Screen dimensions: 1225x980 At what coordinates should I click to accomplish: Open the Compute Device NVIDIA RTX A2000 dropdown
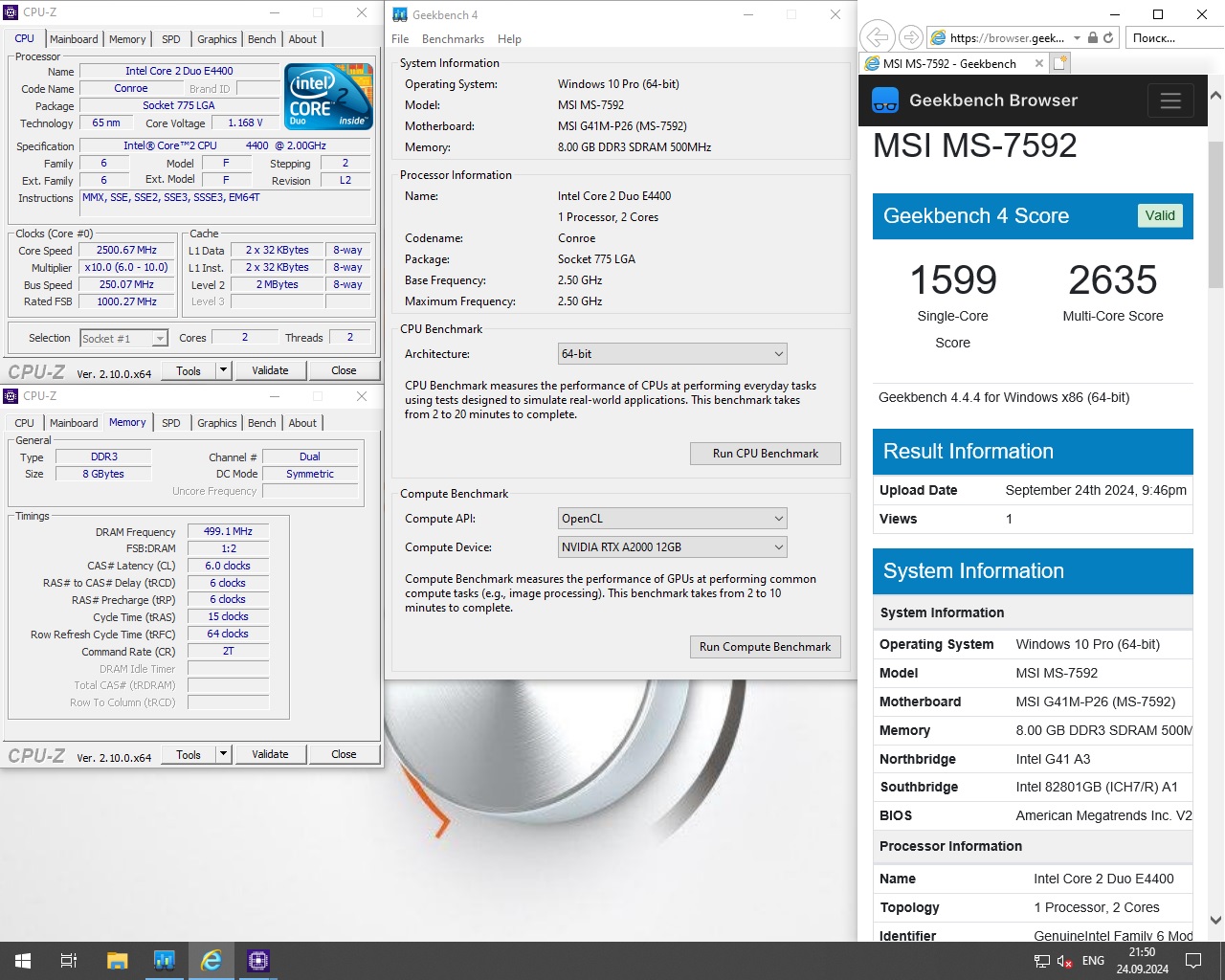[673, 547]
